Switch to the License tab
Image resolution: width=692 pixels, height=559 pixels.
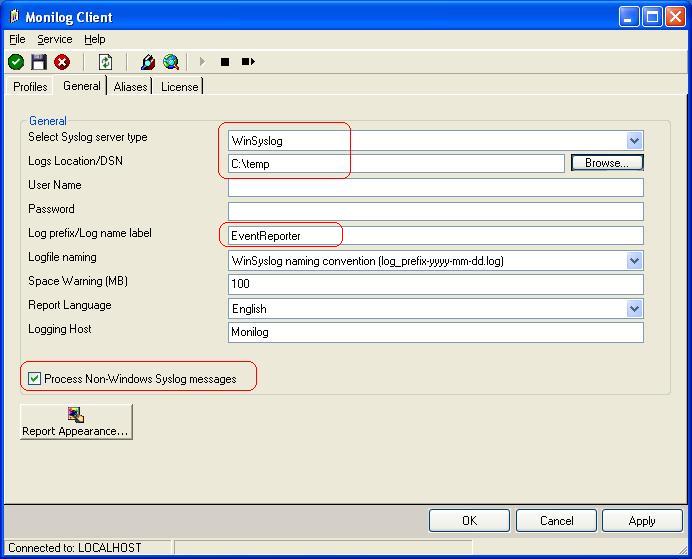[180, 86]
